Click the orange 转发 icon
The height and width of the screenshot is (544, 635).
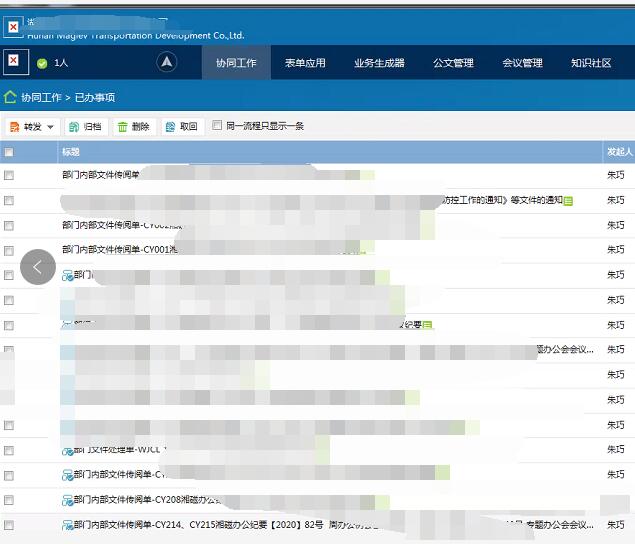[x=15, y=127]
